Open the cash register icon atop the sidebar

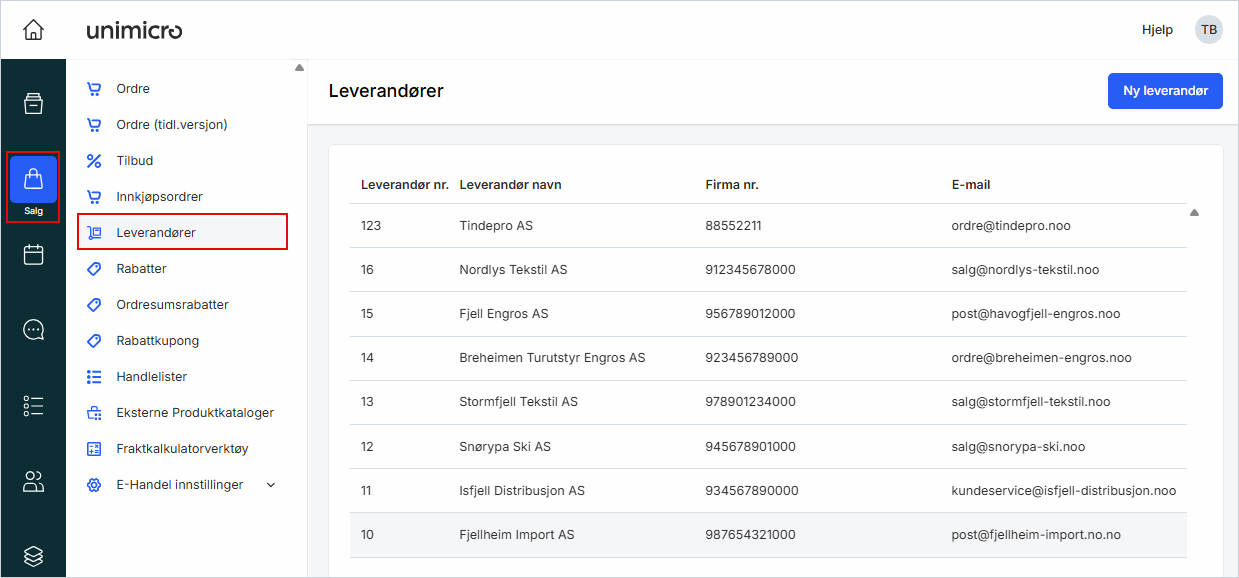(33, 102)
